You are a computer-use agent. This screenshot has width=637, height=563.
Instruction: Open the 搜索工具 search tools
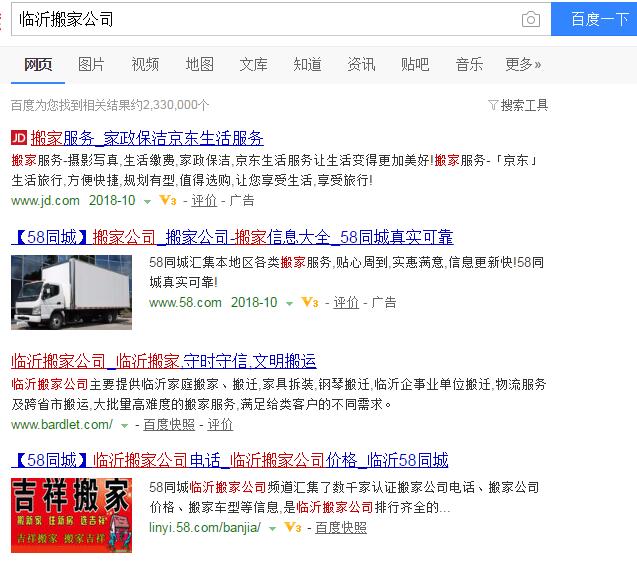tap(524, 105)
